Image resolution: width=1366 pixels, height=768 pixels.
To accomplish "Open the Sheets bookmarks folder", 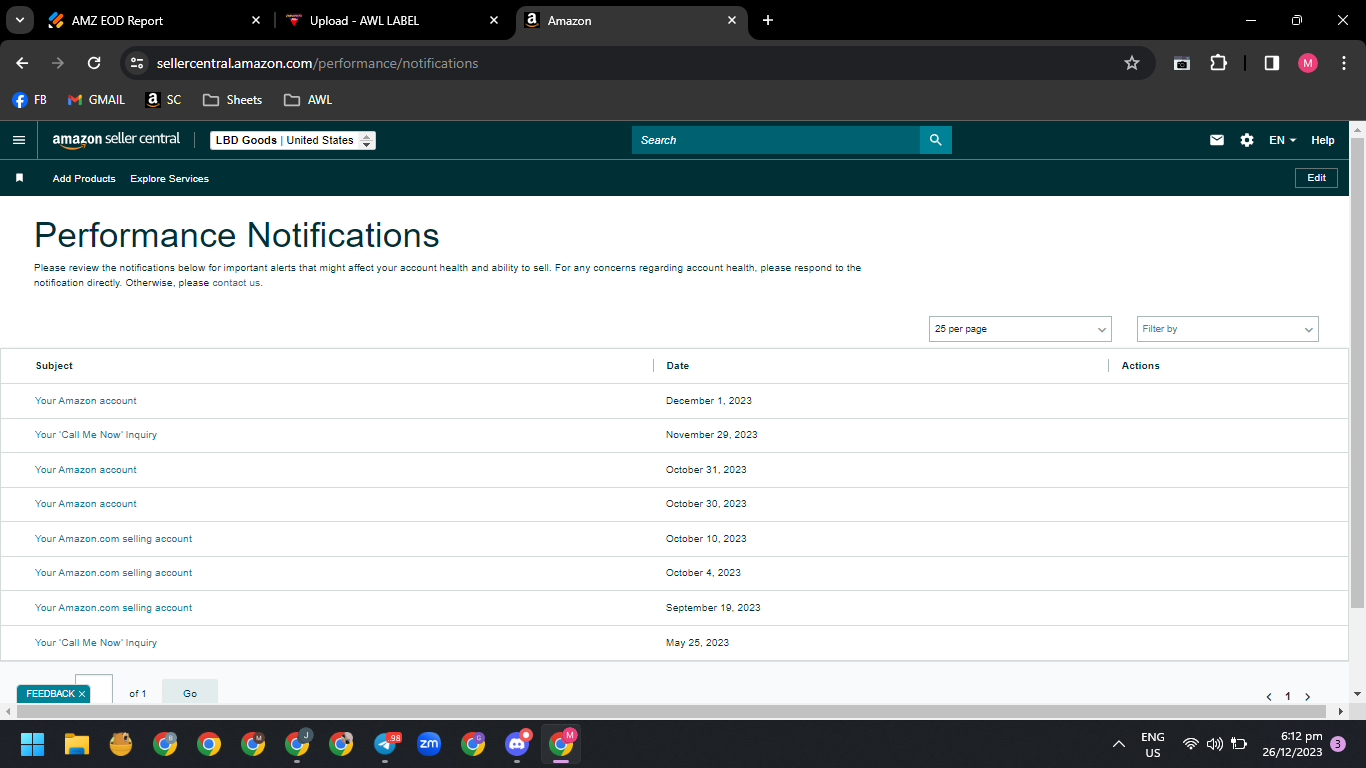I will click(x=232, y=100).
